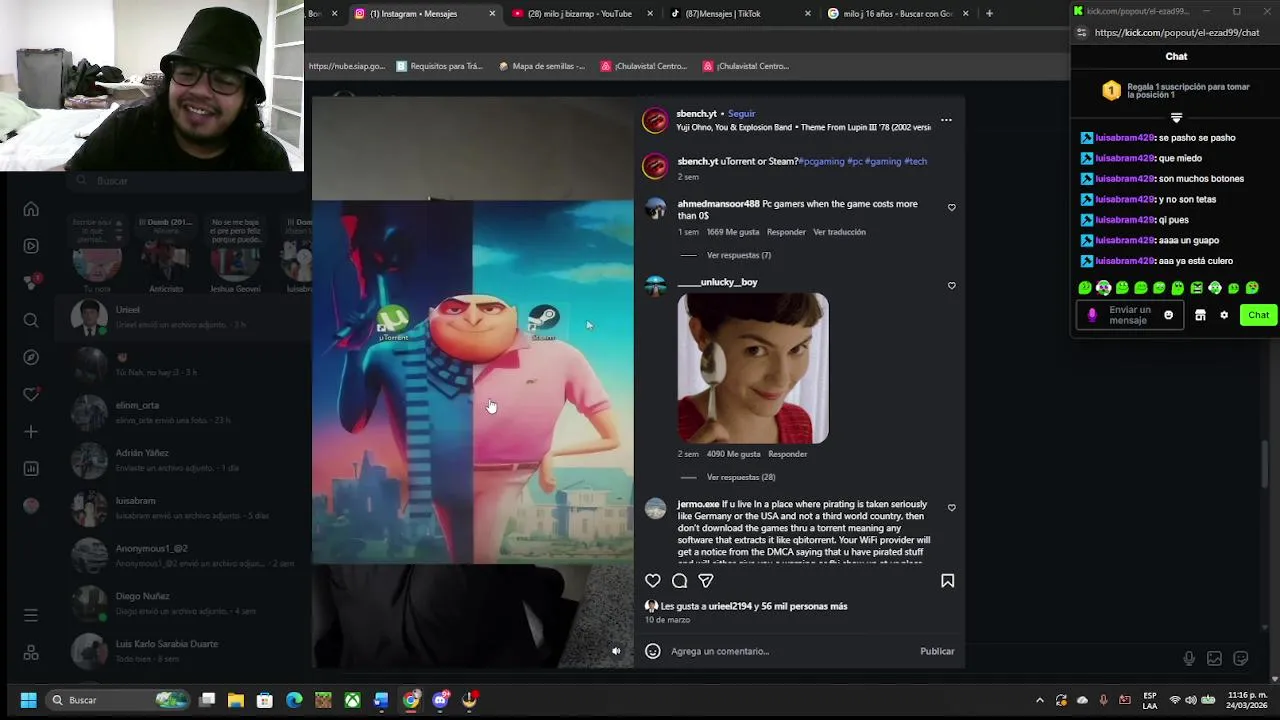Open the Search icon in the Instagram sidebar
The height and width of the screenshot is (720, 1280).
pos(31,320)
